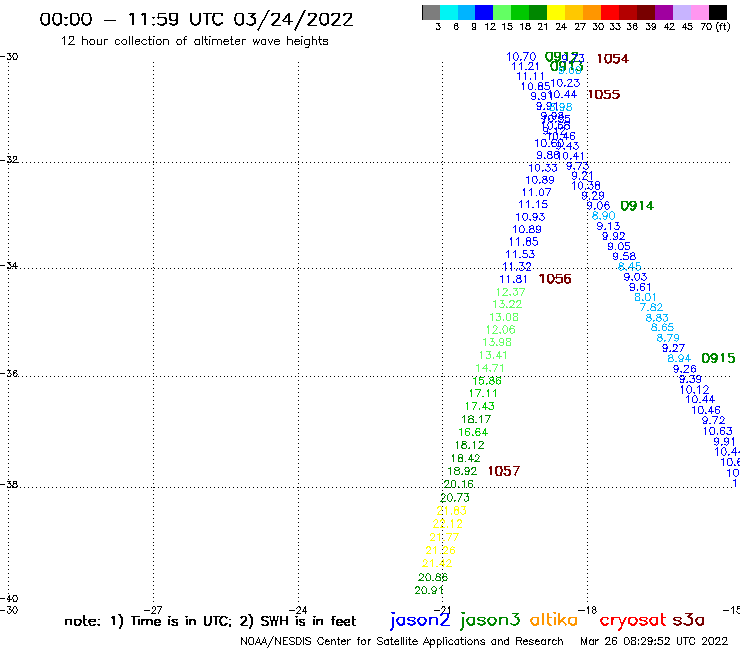Click the wave height value '10.63'

(x=717, y=431)
